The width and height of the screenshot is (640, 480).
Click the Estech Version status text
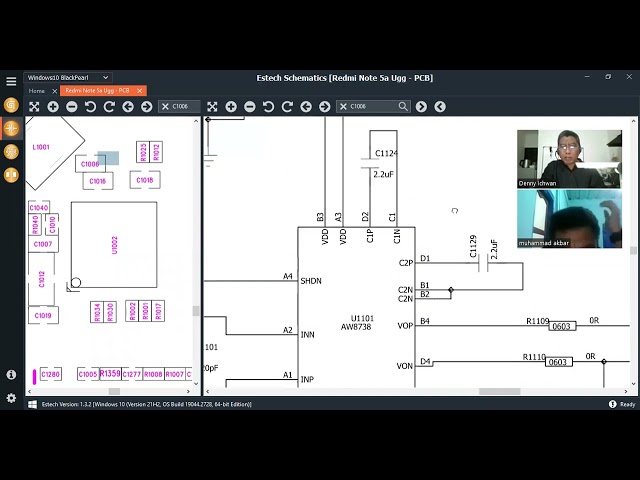click(x=147, y=404)
